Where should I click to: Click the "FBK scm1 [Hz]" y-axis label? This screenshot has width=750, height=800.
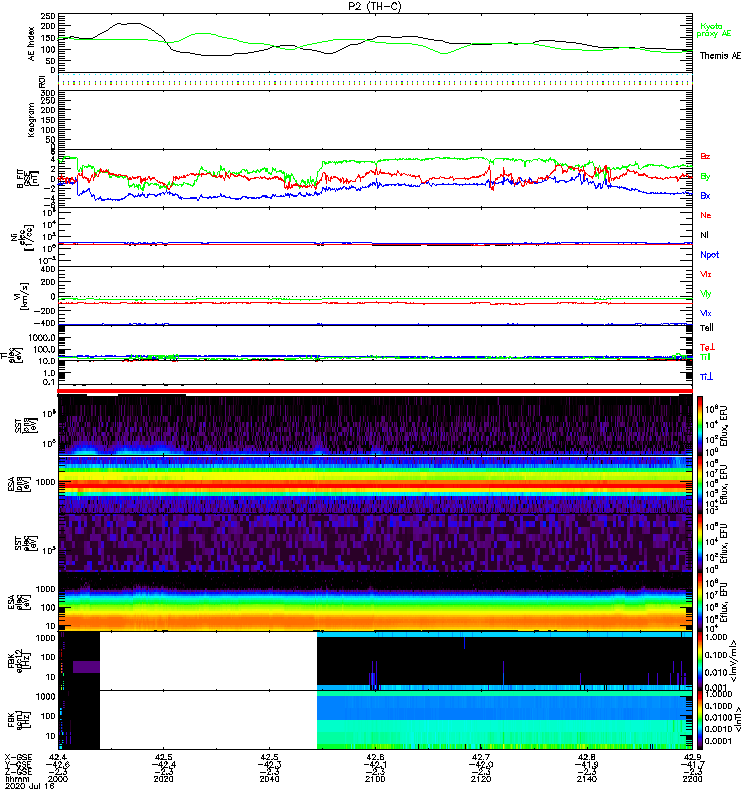[18, 719]
